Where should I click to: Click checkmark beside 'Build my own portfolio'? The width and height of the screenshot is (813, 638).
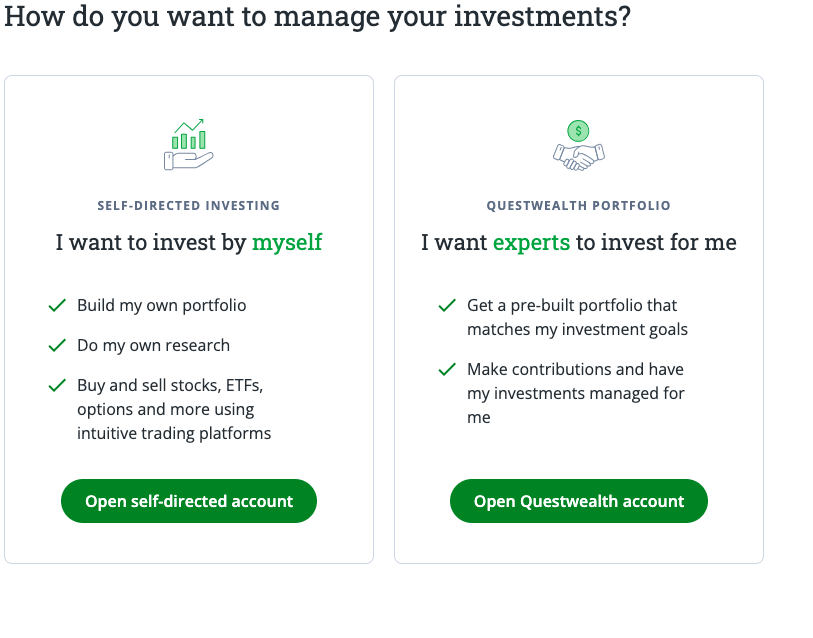(57, 304)
